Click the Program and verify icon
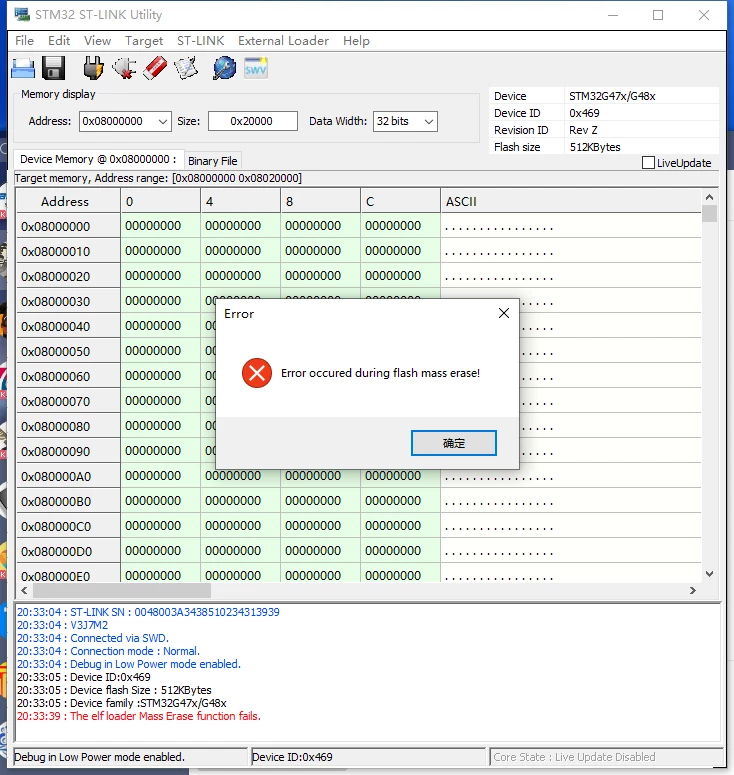This screenshot has width=734, height=775. click(186, 68)
